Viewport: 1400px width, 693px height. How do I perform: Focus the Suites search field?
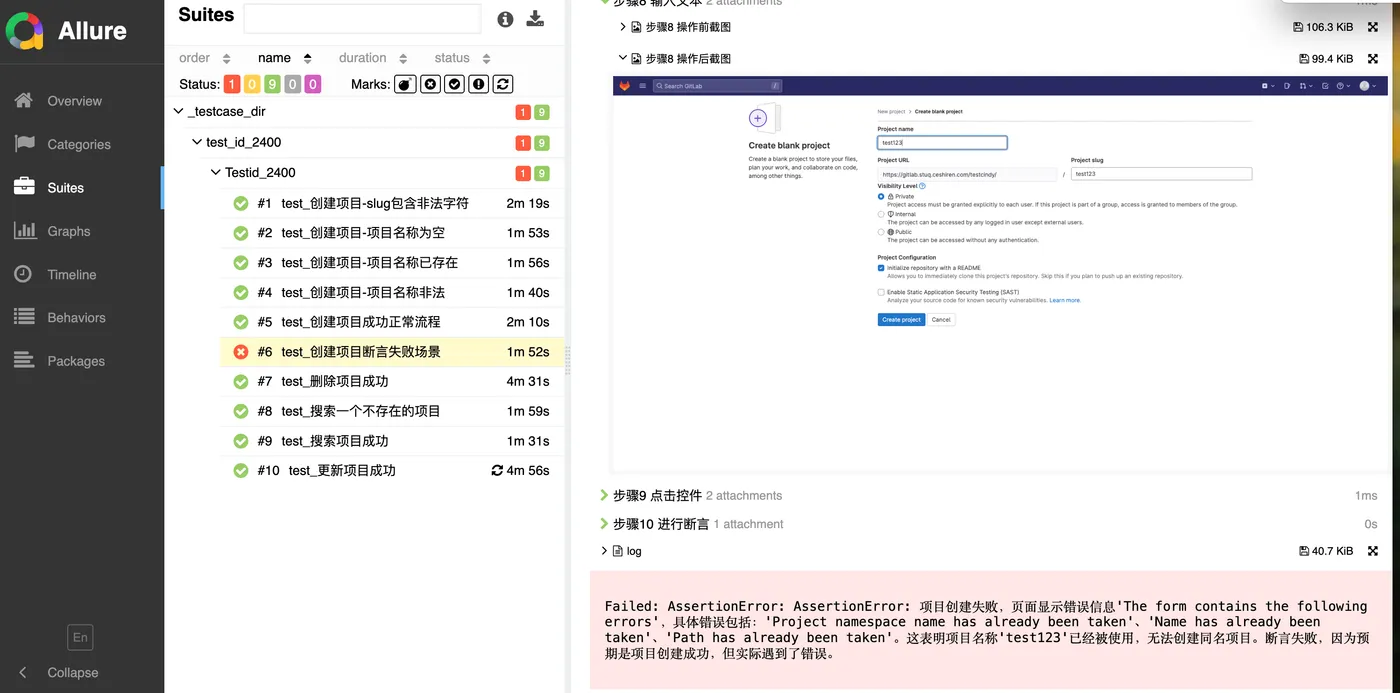tap(362, 18)
